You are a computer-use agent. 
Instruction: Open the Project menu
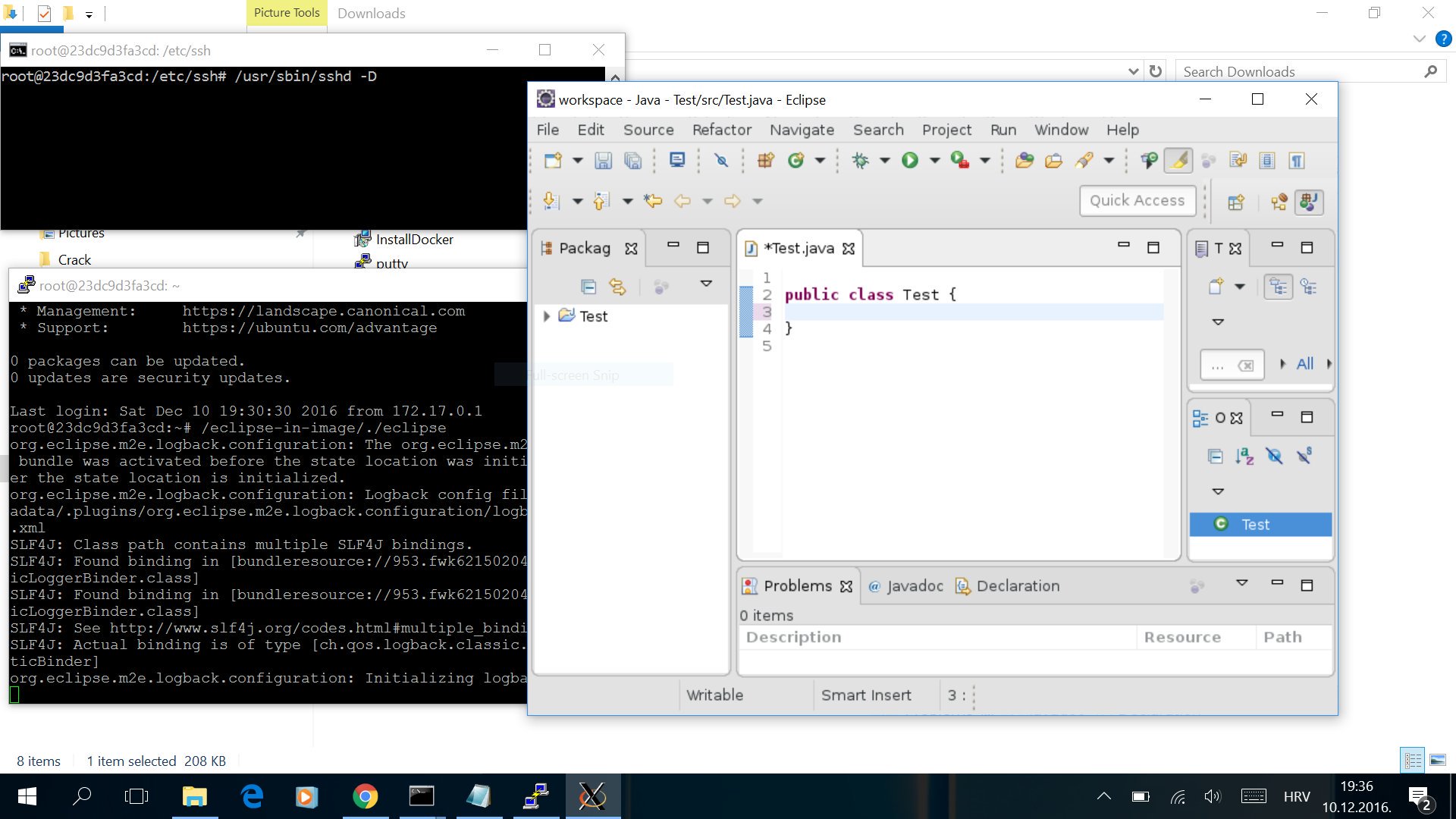pyautogui.click(x=946, y=130)
